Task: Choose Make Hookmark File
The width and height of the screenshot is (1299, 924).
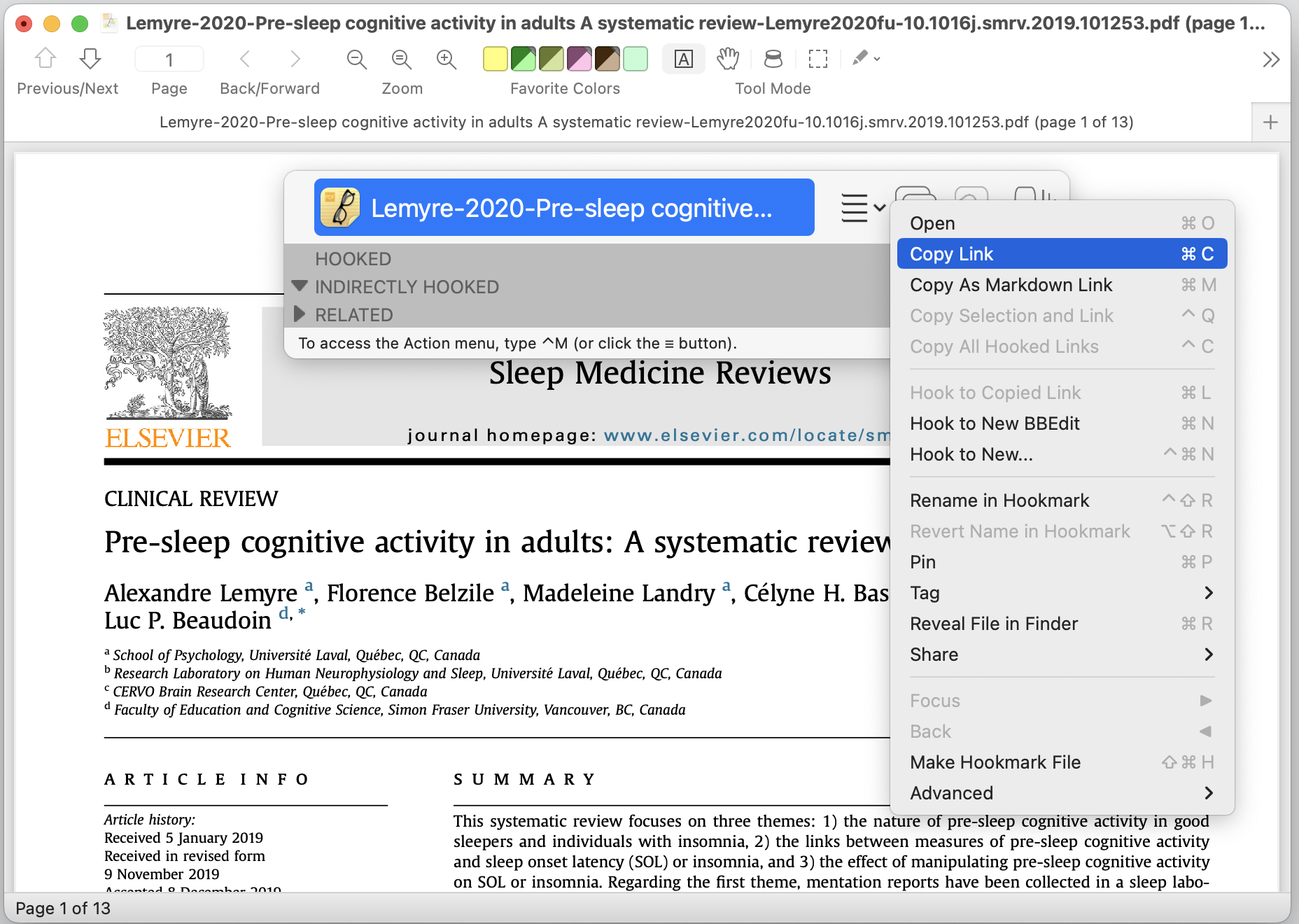Action: pos(1062,762)
